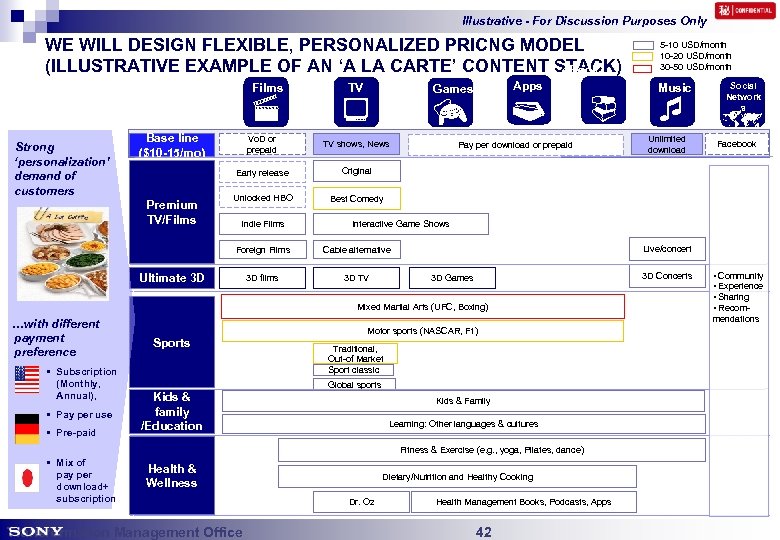Click the Interactive Game Shows box
Viewport: 780px width, 540px height.
point(401,224)
